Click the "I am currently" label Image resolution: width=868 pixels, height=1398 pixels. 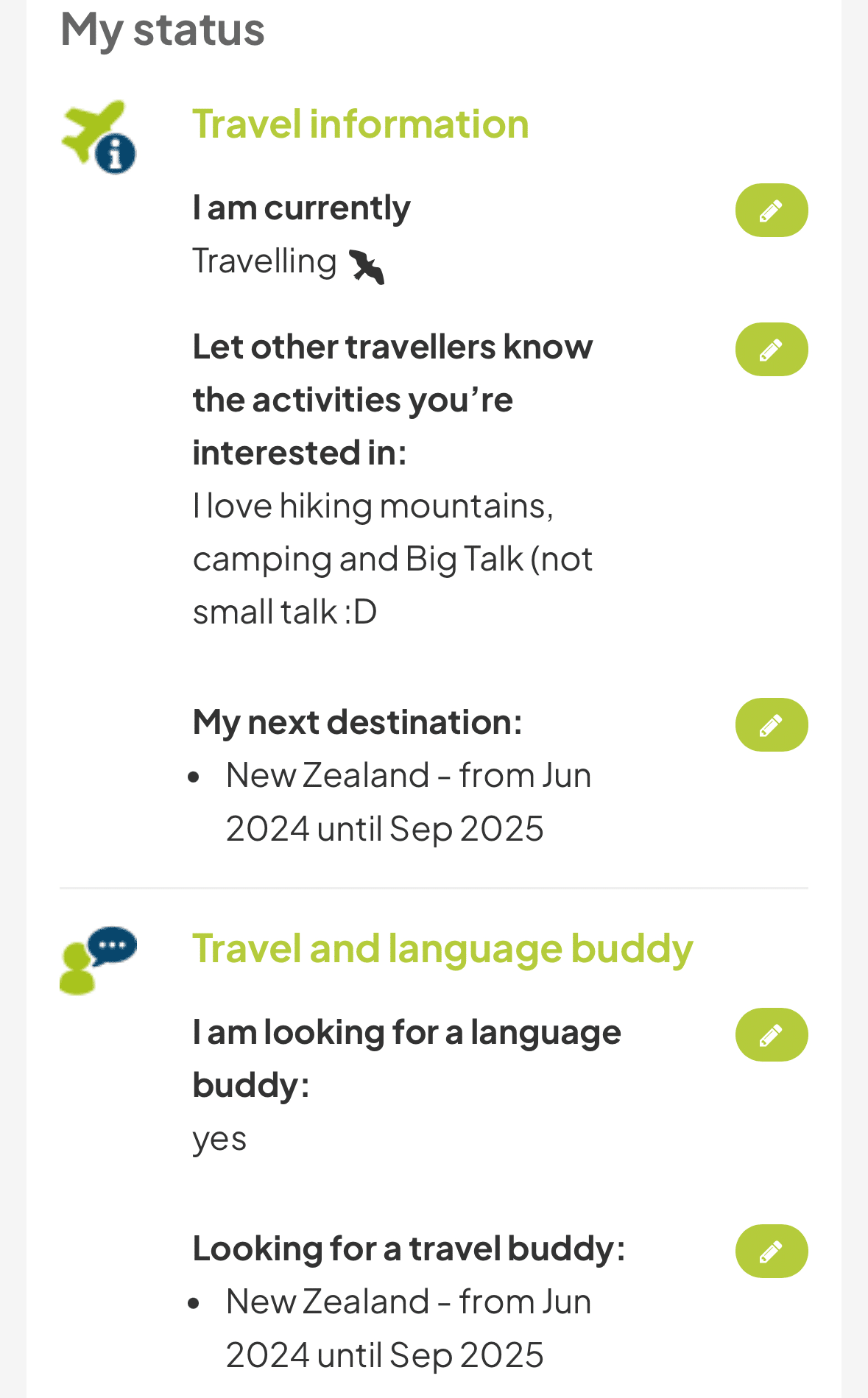(301, 208)
